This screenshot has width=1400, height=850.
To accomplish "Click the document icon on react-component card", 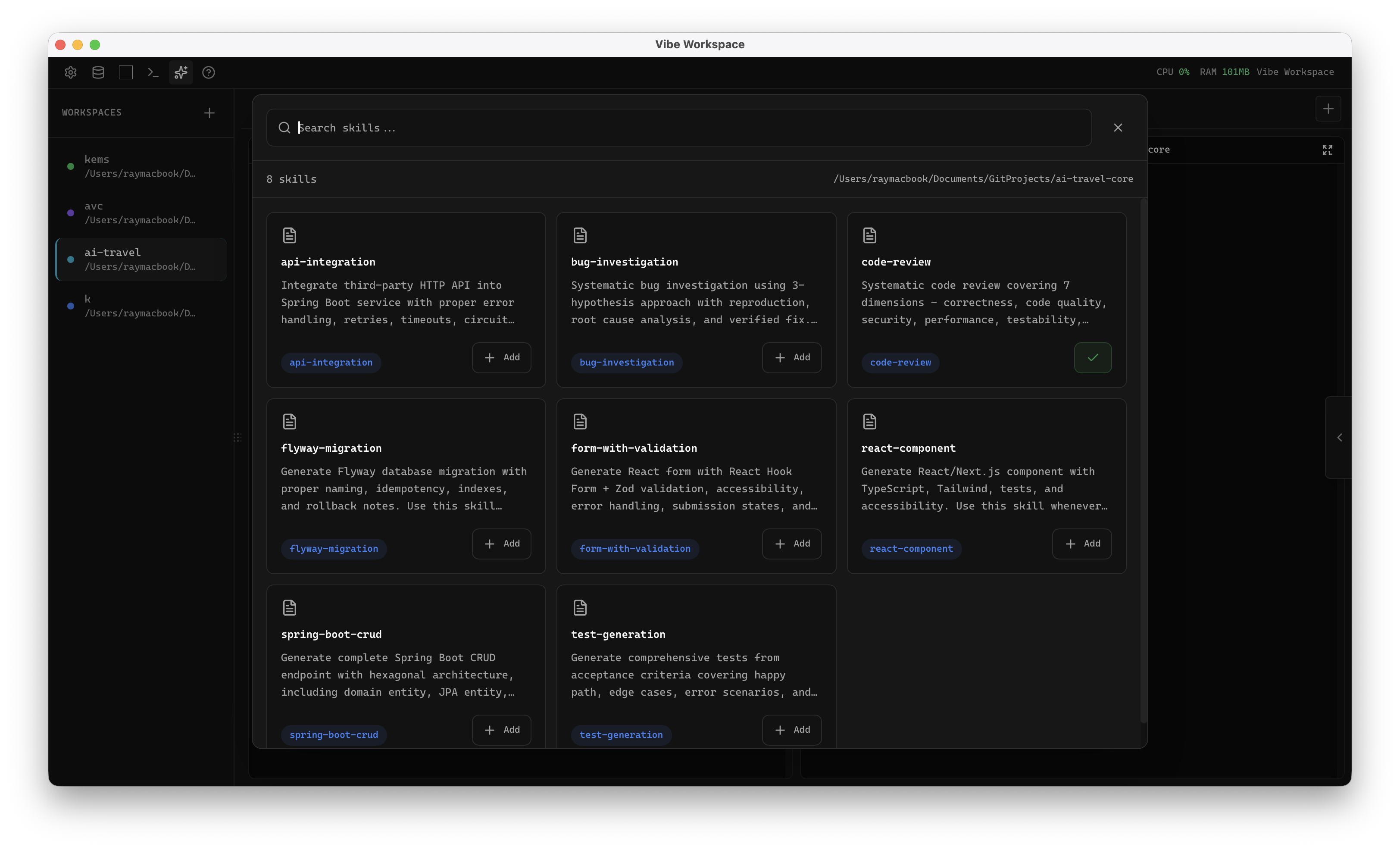I will pyautogui.click(x=869, y=422).
